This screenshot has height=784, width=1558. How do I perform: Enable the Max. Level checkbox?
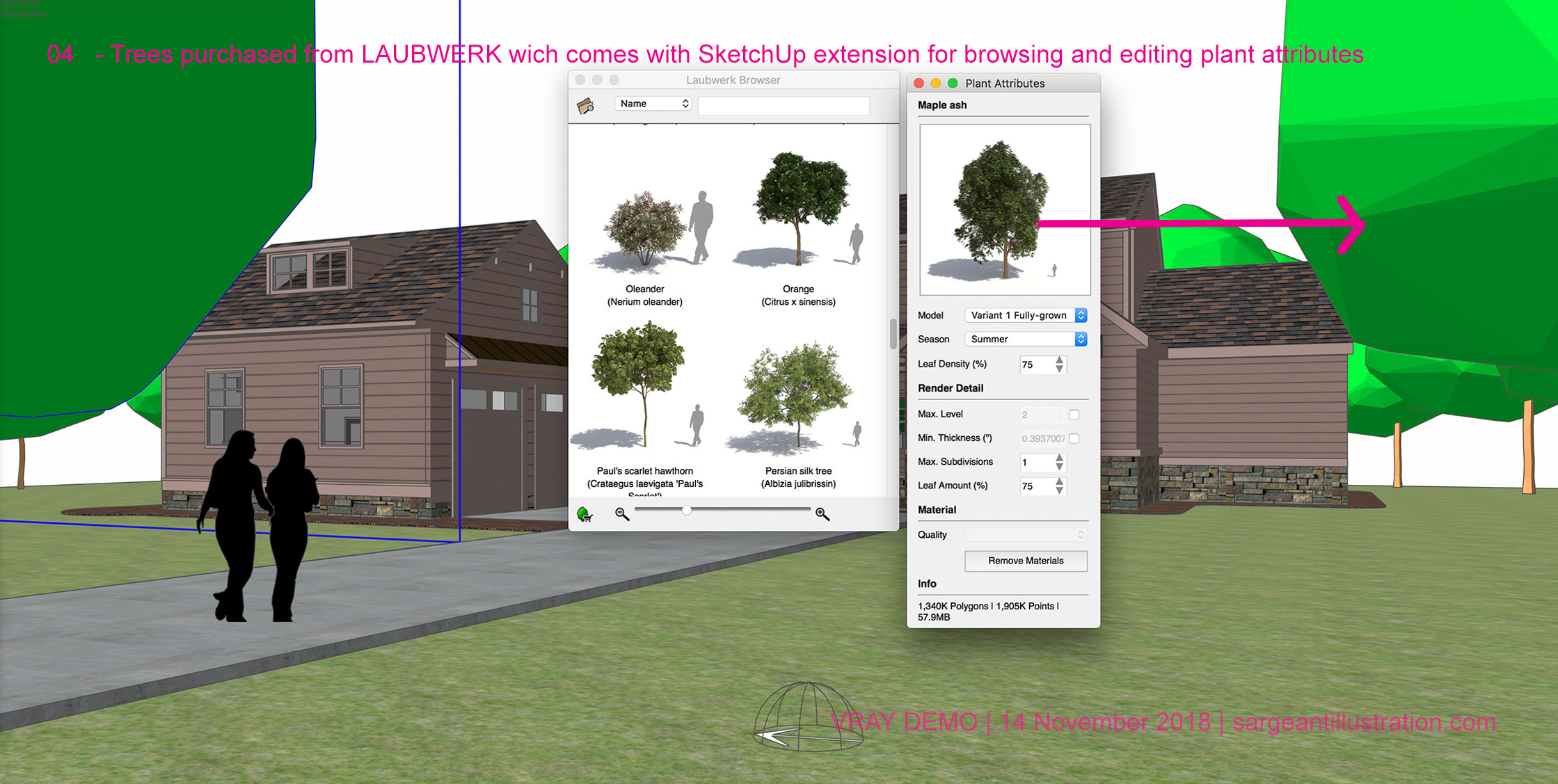(1074, 415)
